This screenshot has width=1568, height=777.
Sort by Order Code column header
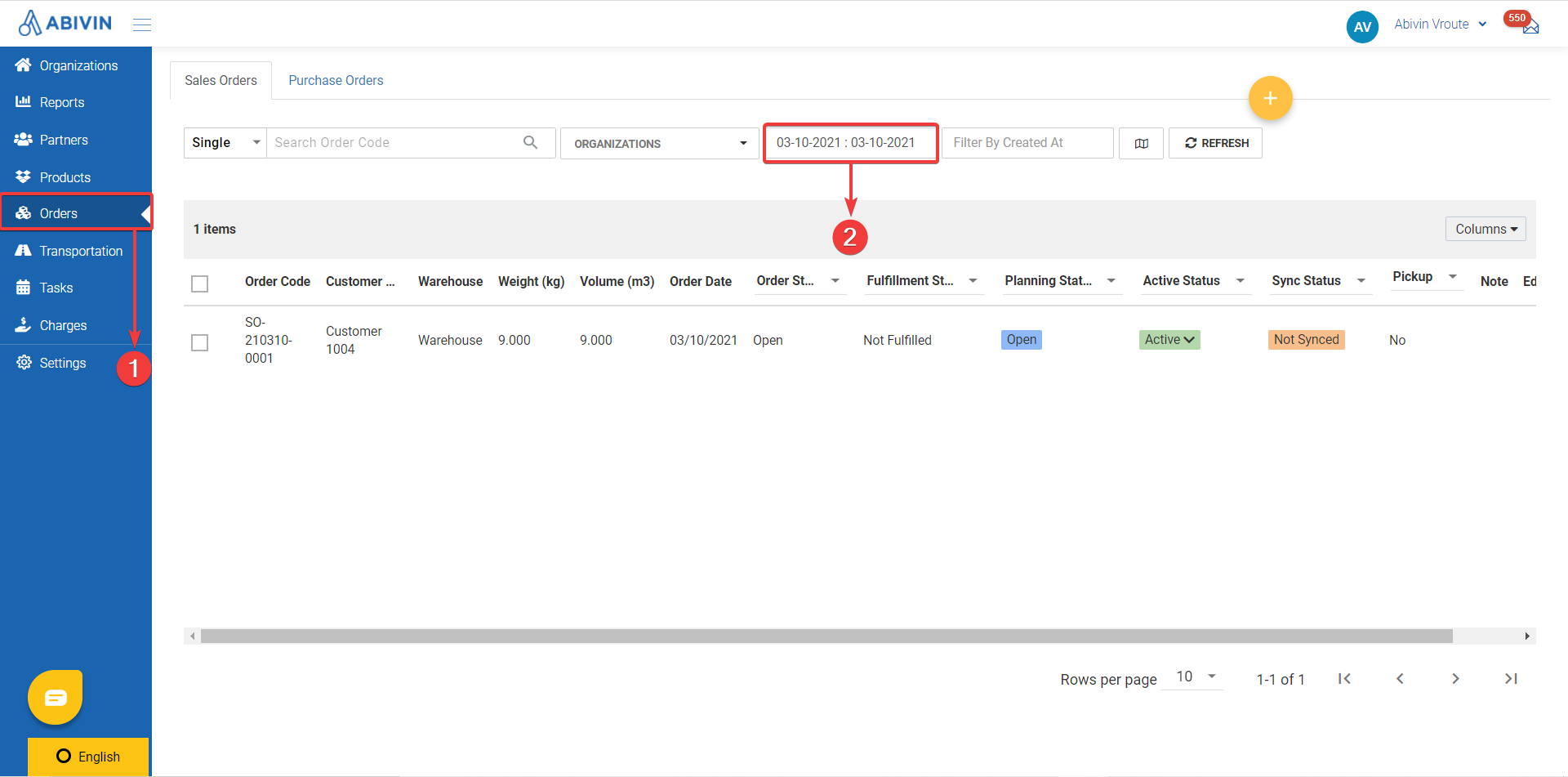click(278, 281)
